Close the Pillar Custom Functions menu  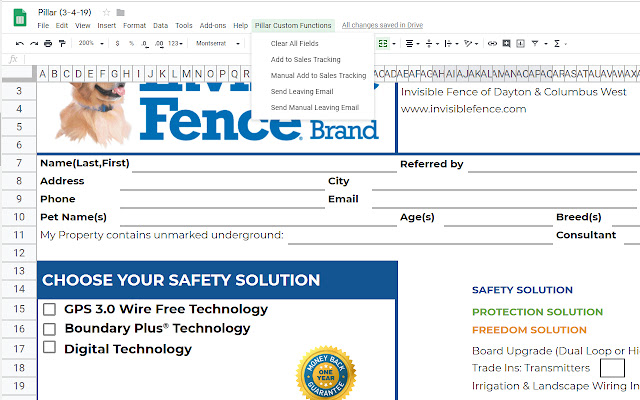click(293, 25)
